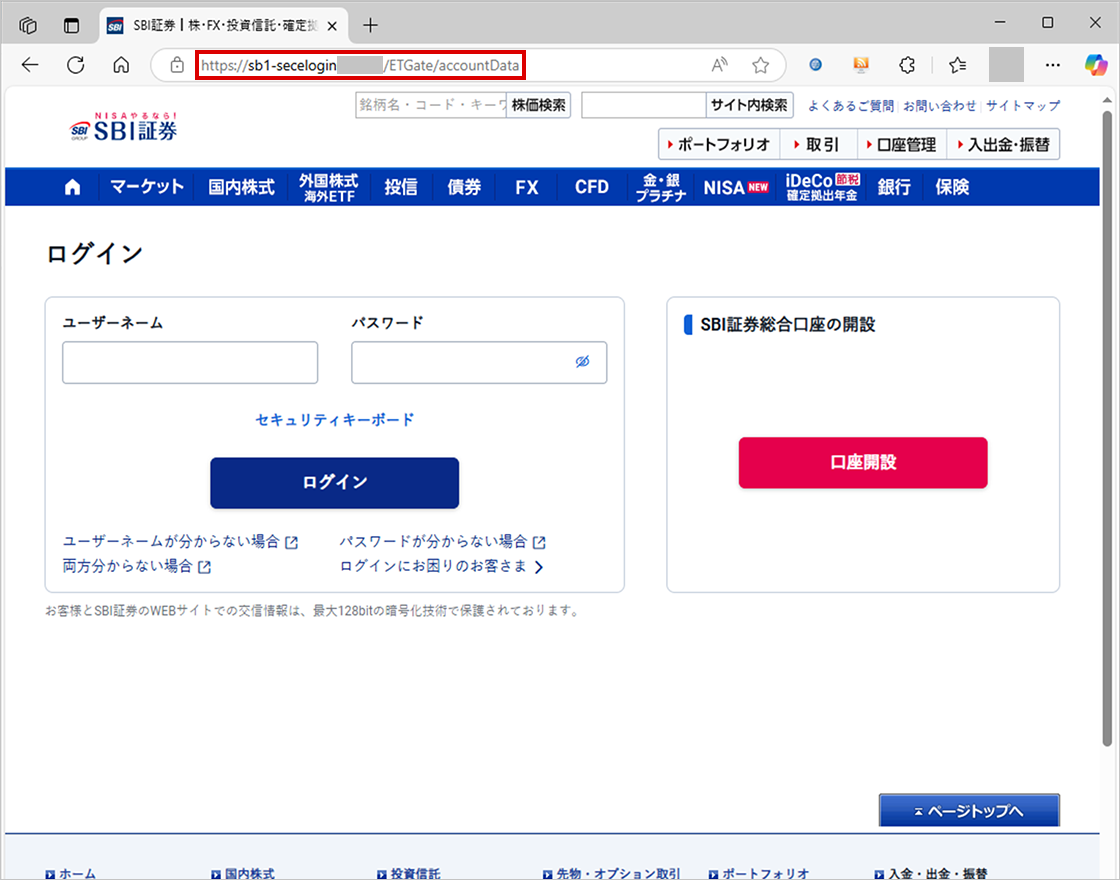Select NISA in navigation bar
1120x880 pixels.
[x=736, y=187]
